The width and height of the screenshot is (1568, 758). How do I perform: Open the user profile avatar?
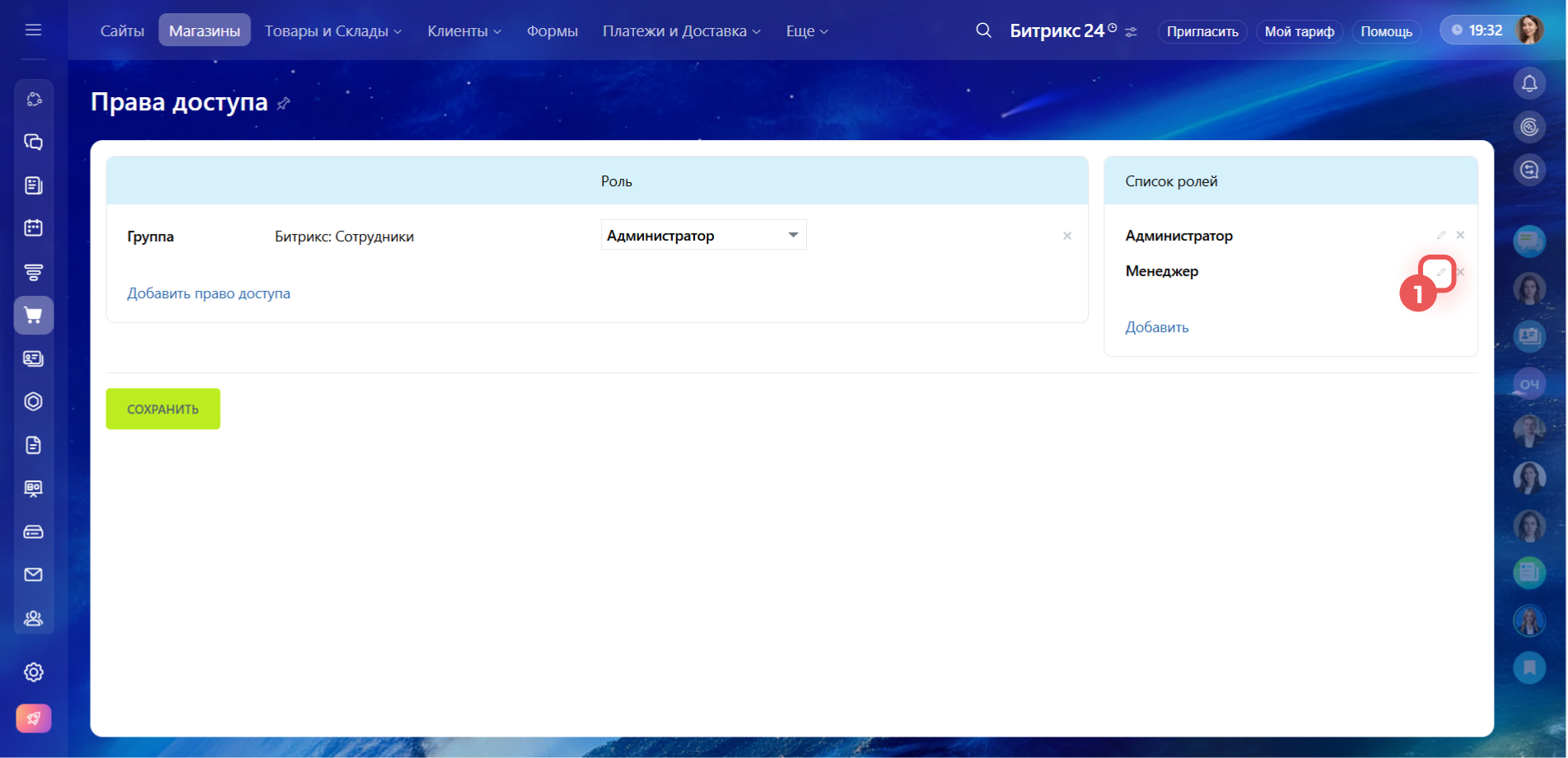[1528, 30]
